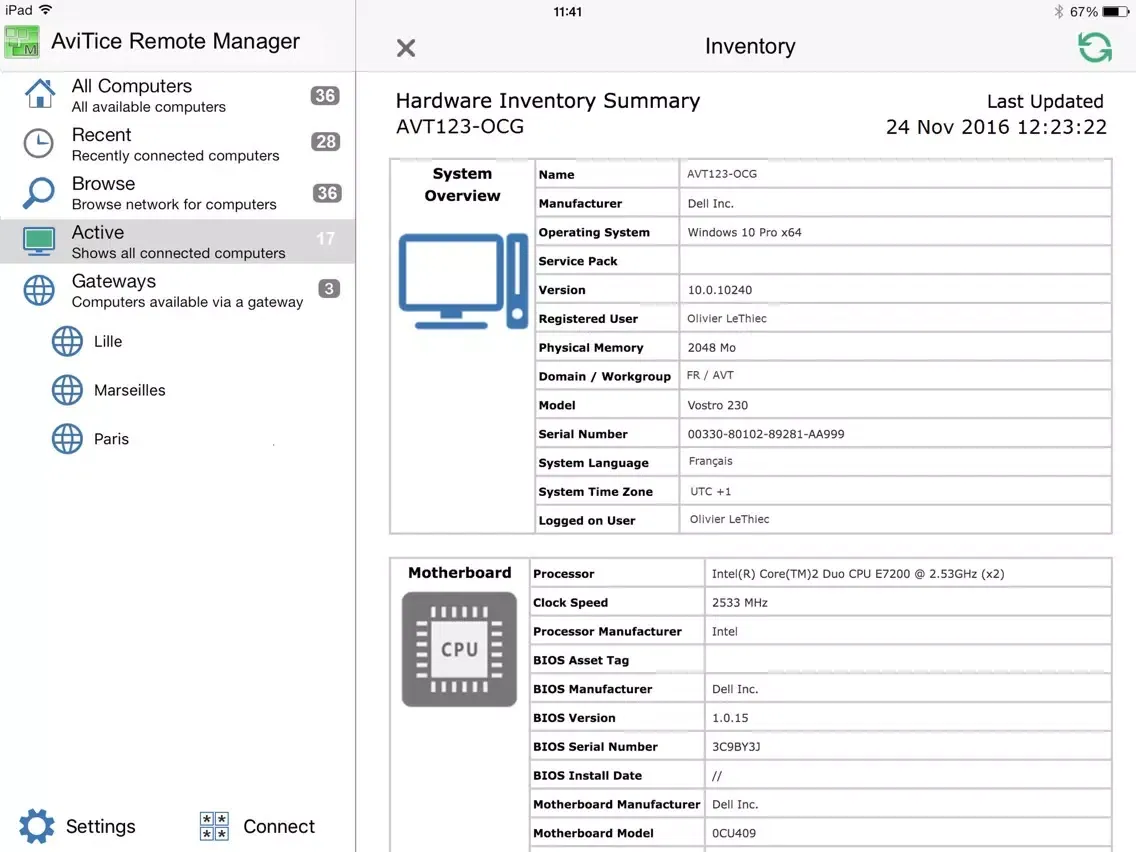Click the Settings gear icon
The height and width of the screenshot is (852, 1136).
[x=36, y=826]
